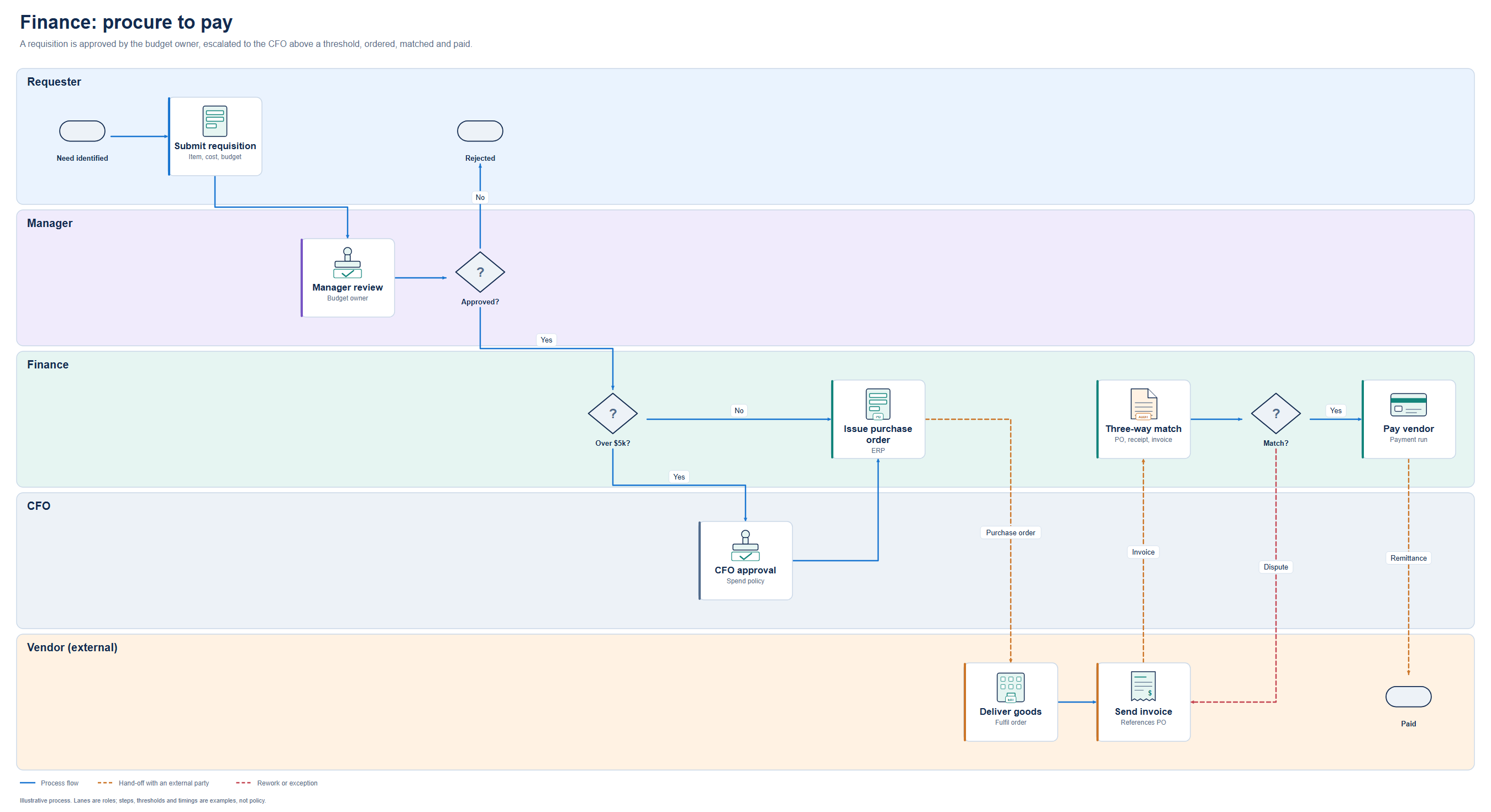Click the No label above Approved? diamond
The image size is (1491, 812).
[x=480, y=197]
